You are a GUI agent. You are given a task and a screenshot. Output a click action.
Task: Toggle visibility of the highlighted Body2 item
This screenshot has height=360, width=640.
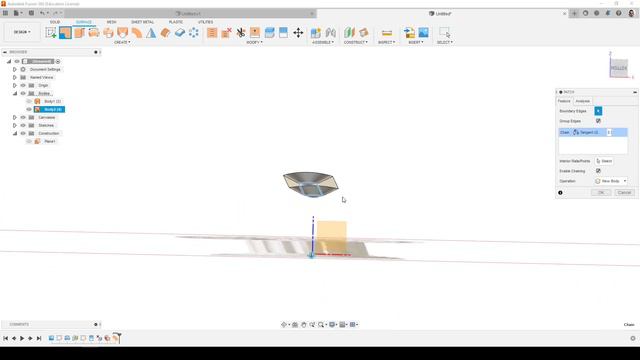[x=29, y=109]
